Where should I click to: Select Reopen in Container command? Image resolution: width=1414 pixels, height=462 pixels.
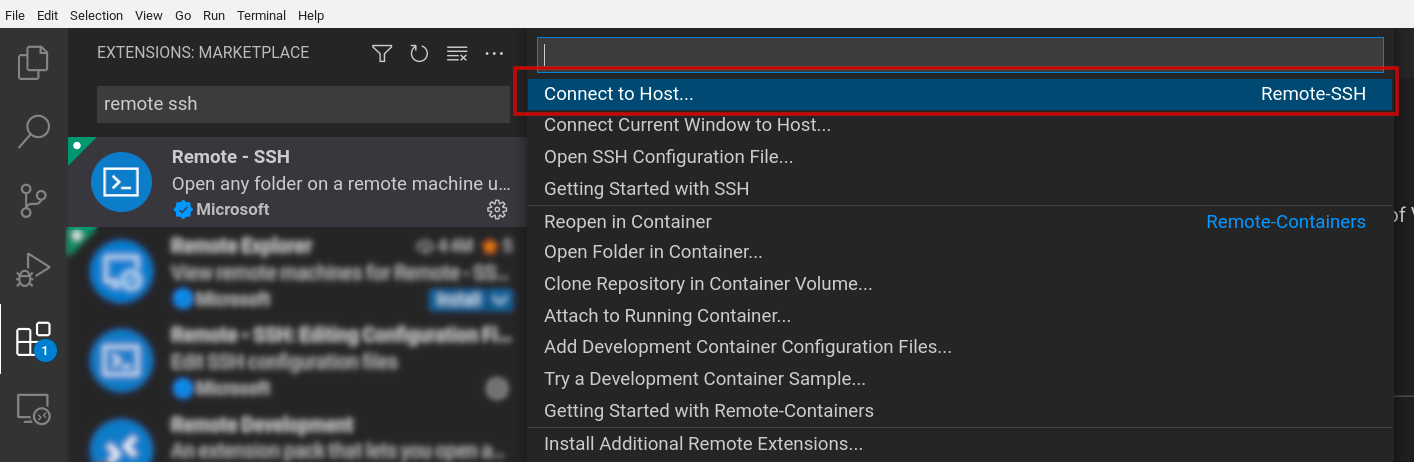[628, 222]
